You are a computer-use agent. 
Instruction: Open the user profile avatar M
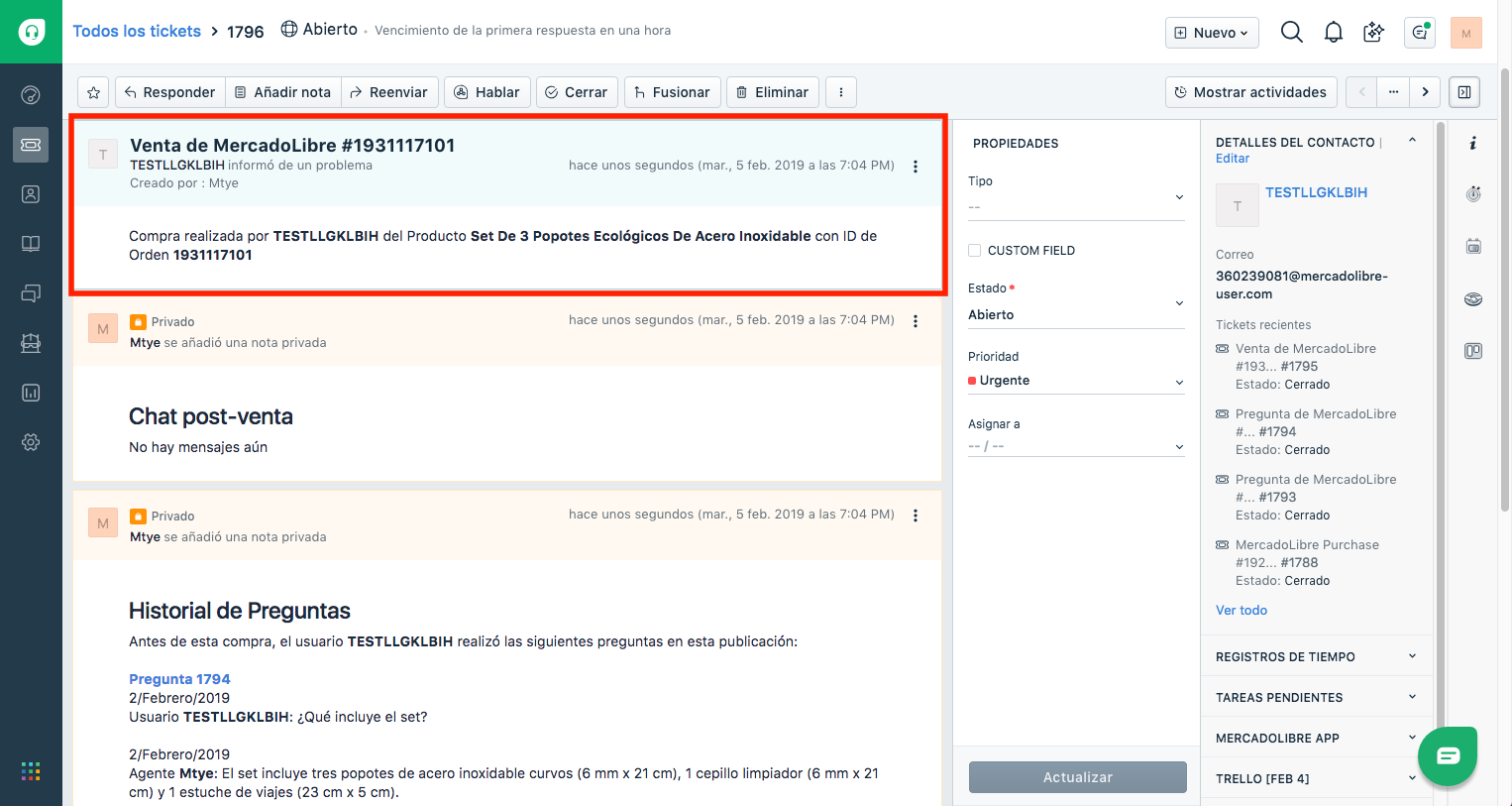1465,33
